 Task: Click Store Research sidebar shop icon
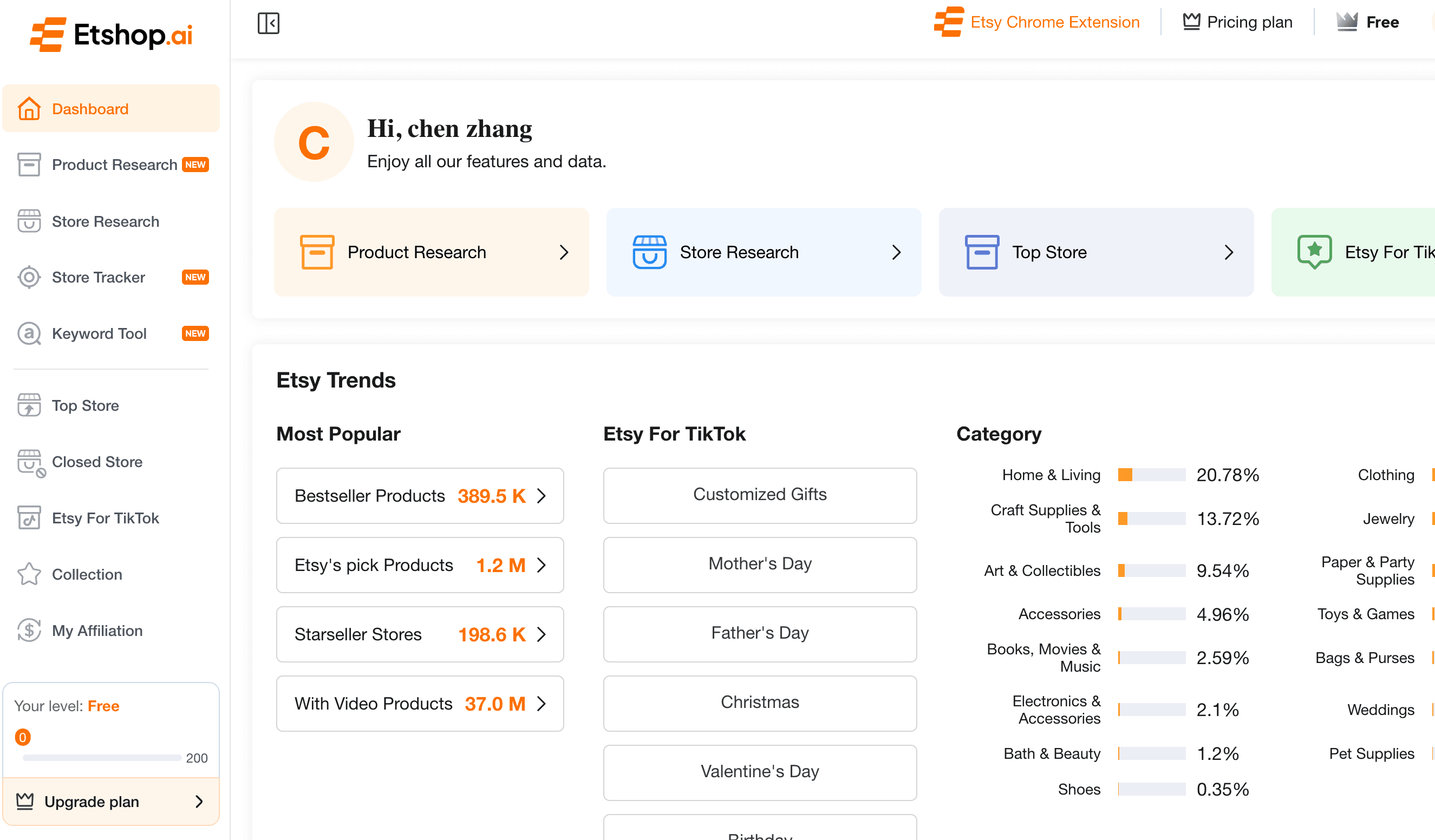pos(29,221)
